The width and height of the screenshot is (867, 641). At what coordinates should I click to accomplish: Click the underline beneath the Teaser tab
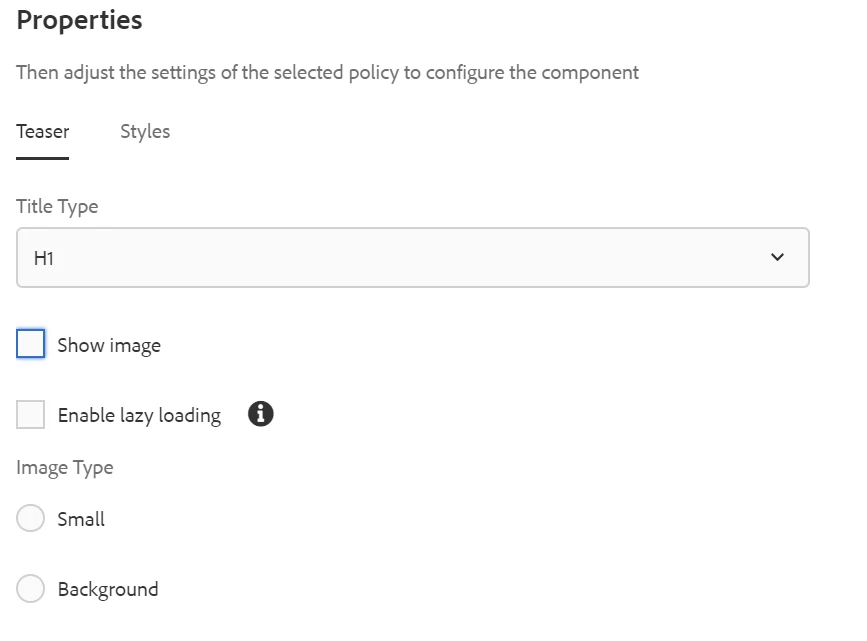(43, 158)
